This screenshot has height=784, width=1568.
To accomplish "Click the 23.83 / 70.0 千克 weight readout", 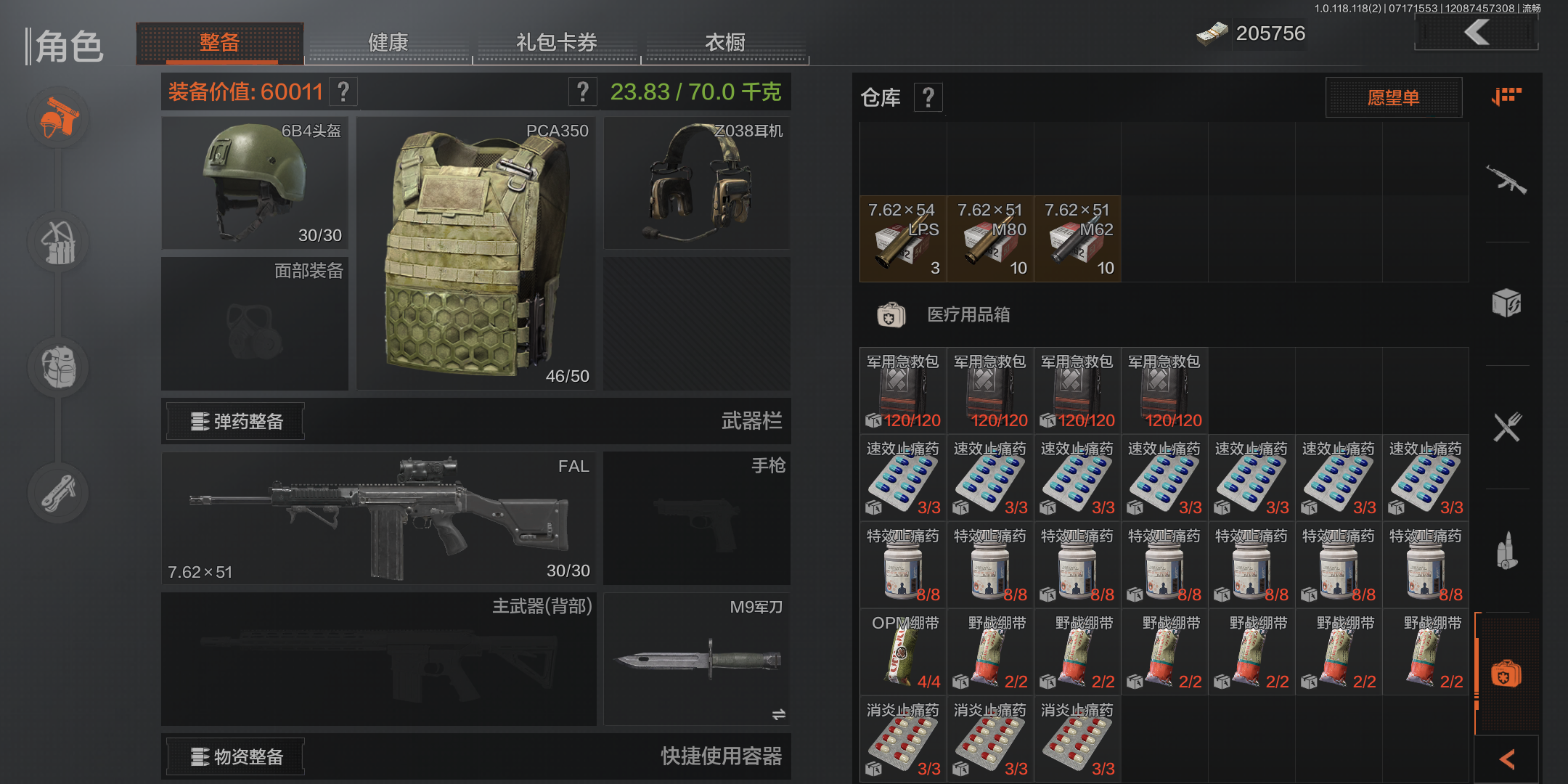I will coord(695,92).
